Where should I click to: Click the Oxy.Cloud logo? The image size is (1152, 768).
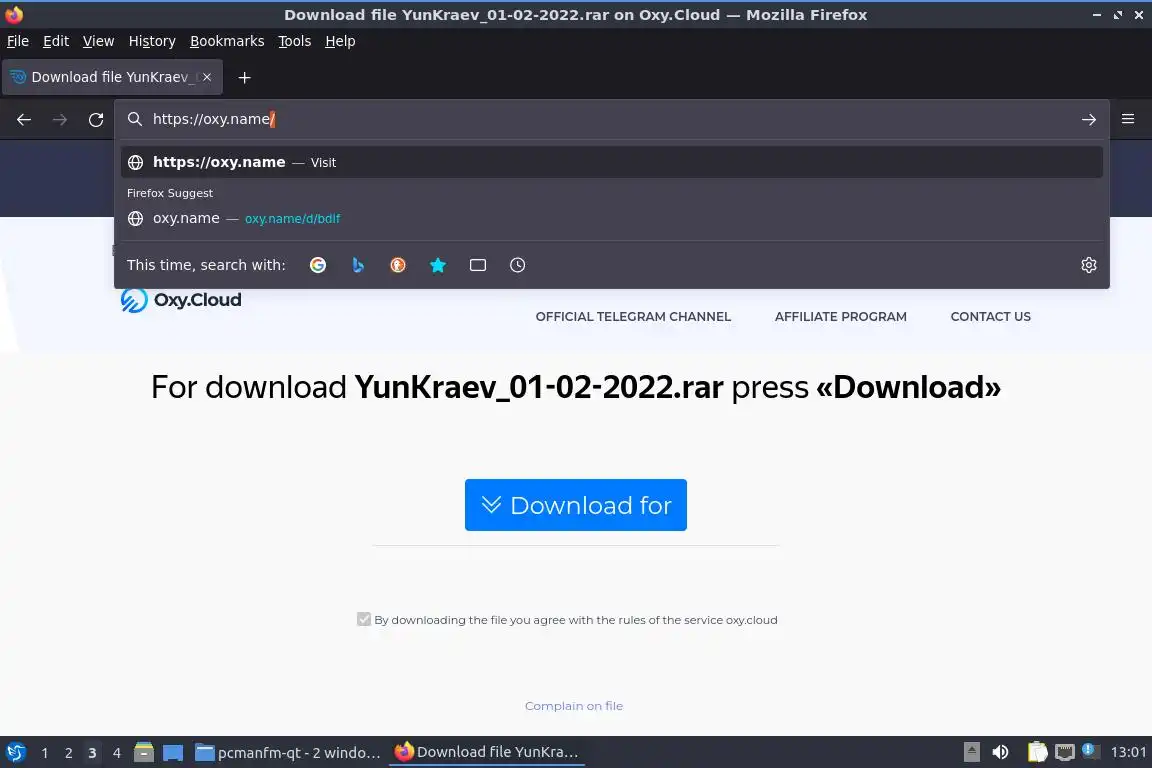pos(181,300)
